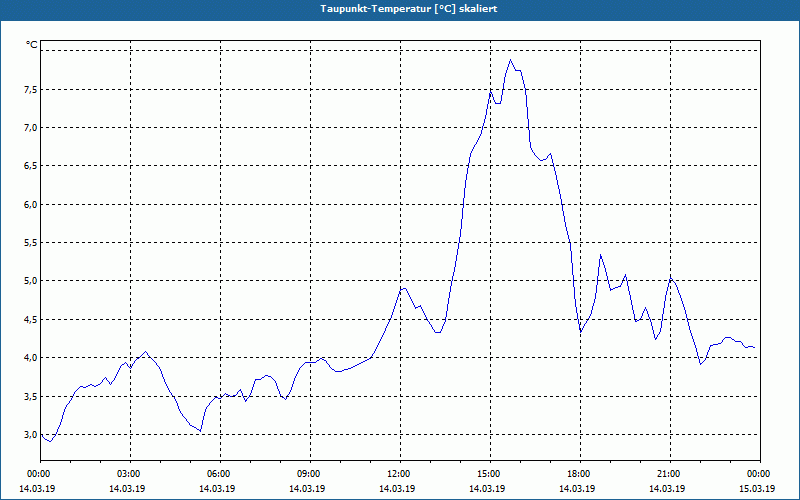The image size is (800, 500).
Task: Click the 09:00 time axis label
Action: point(310,474)
